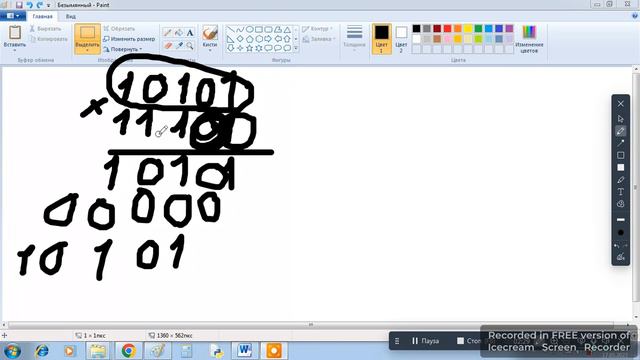640x360 pixels.
Task: Select the marker tool in recorder panel
Action: point(620,180)
